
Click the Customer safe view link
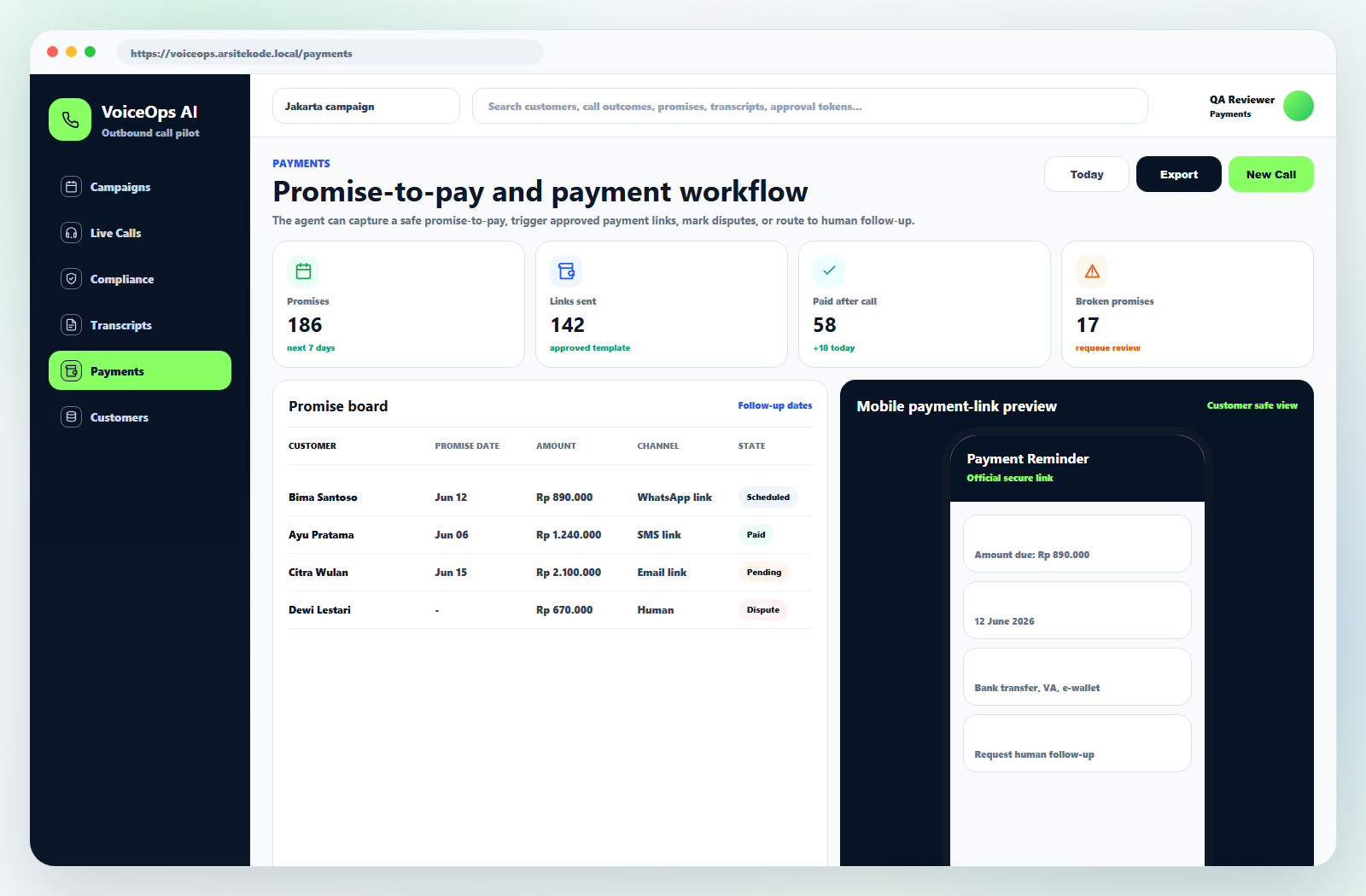click(x=1252, y=405)
